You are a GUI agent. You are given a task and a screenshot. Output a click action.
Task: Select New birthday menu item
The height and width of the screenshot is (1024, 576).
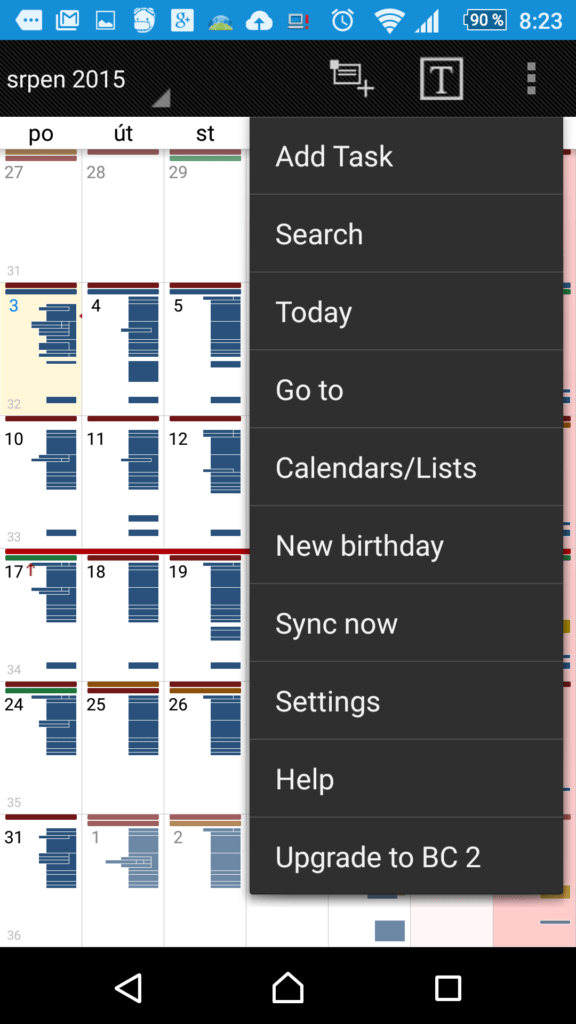pos(406,545)
